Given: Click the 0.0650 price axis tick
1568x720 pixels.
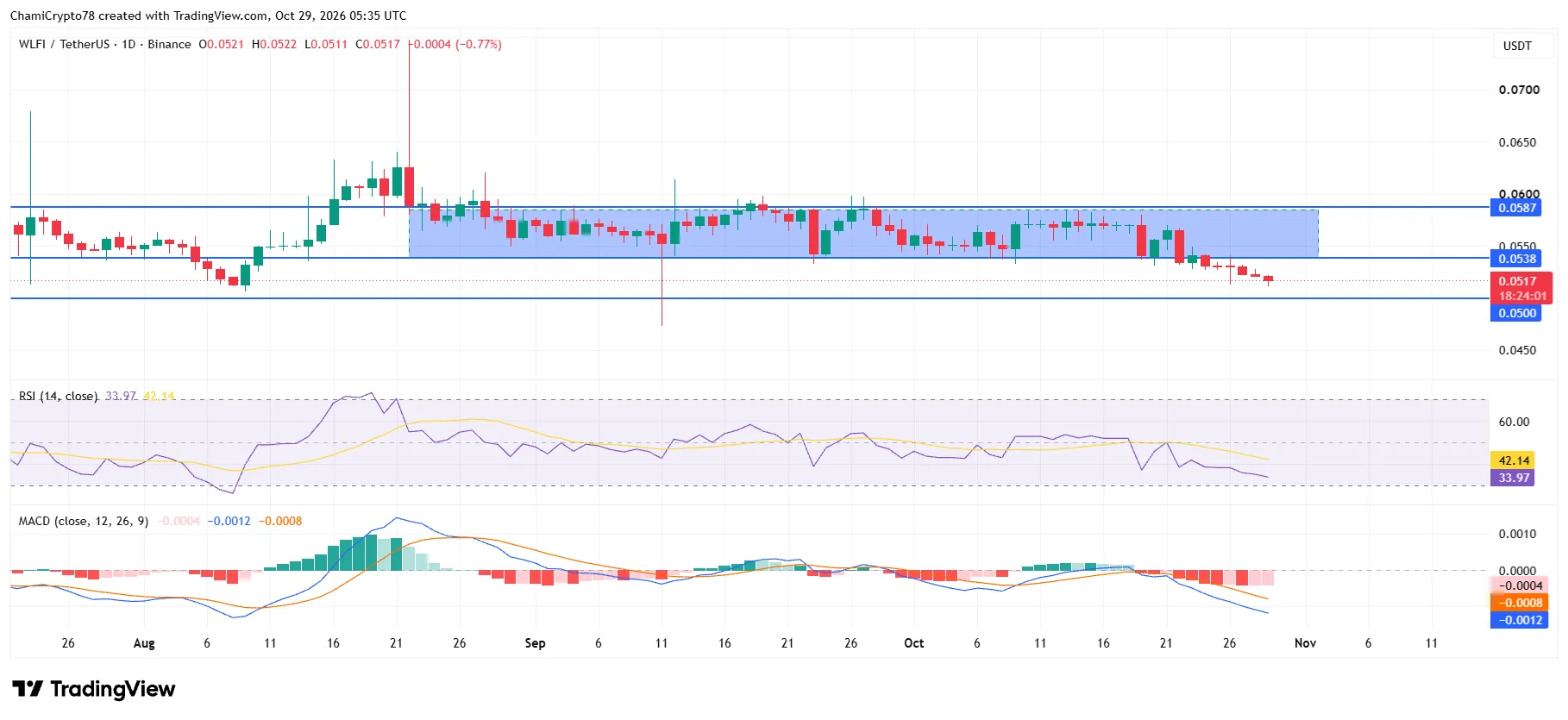Looking at the screenshot, I should [x=1518, y=142].
